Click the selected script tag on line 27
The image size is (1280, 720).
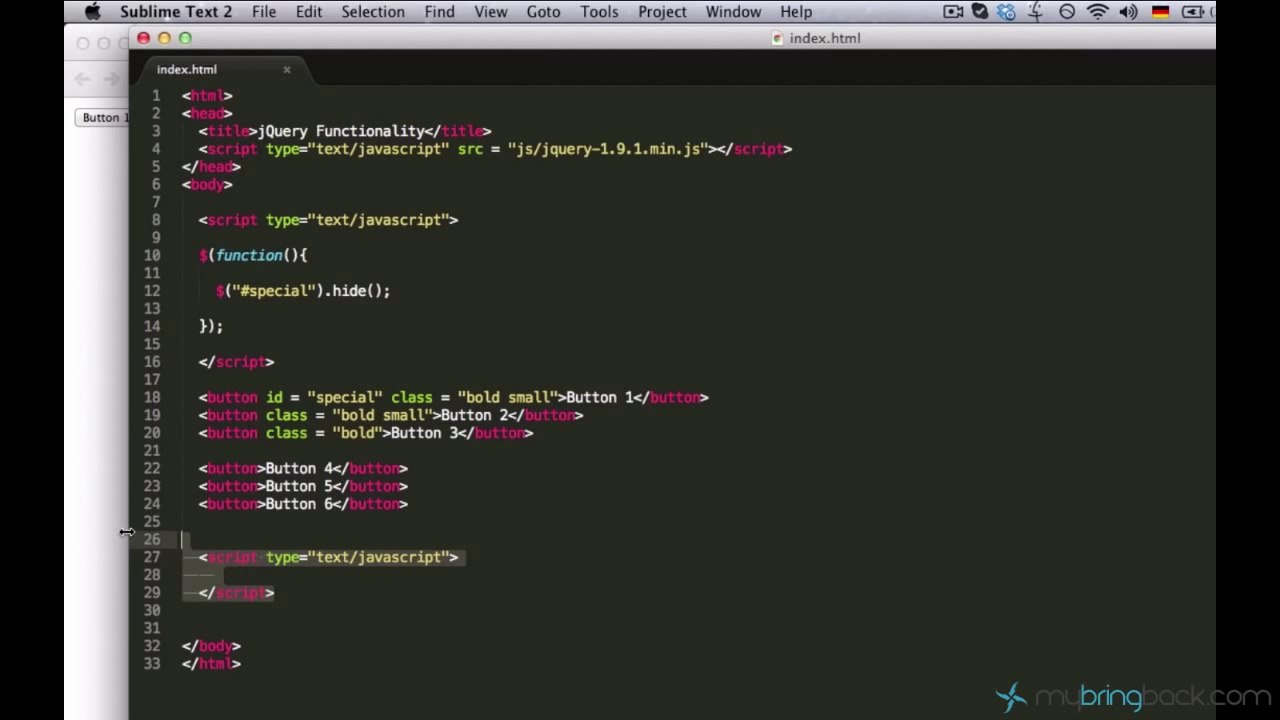click(328, 557)
